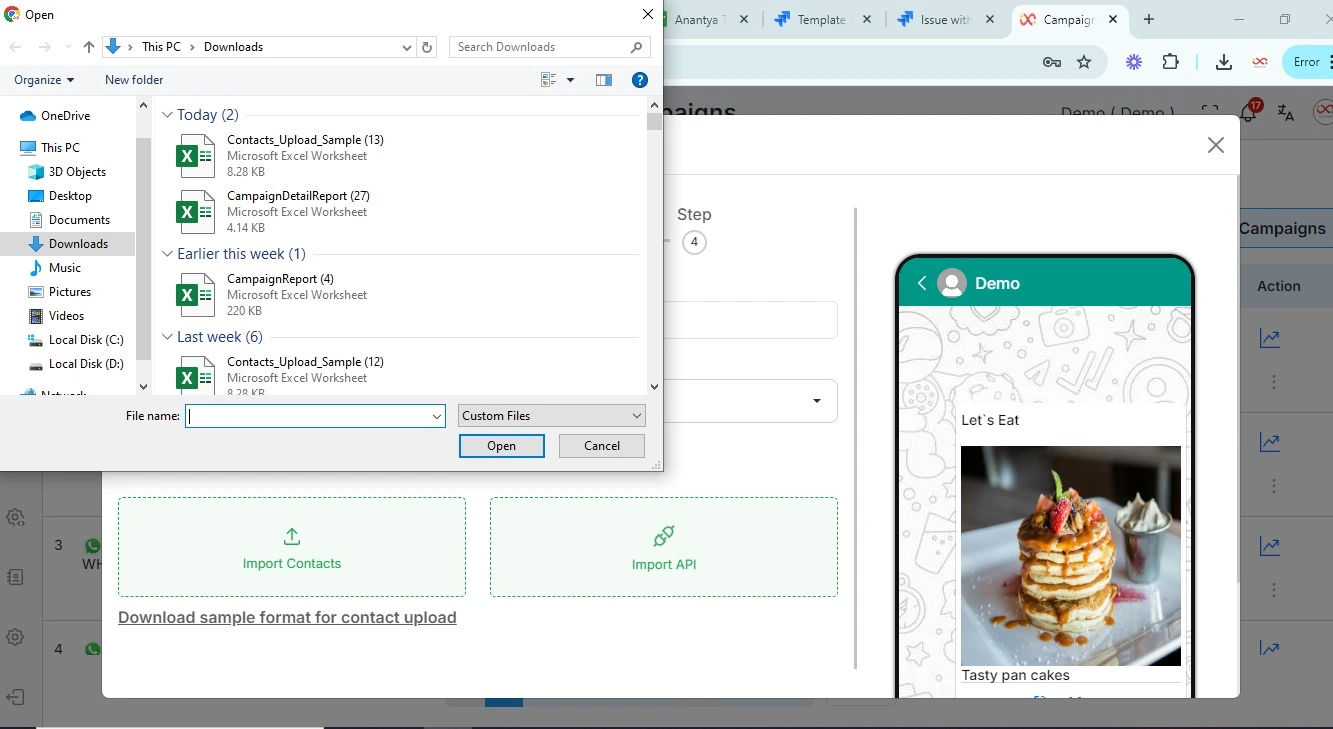1333x729 pixels.
Task: Click pancake image in phone preview
Action: click(x=1071, y=555)
